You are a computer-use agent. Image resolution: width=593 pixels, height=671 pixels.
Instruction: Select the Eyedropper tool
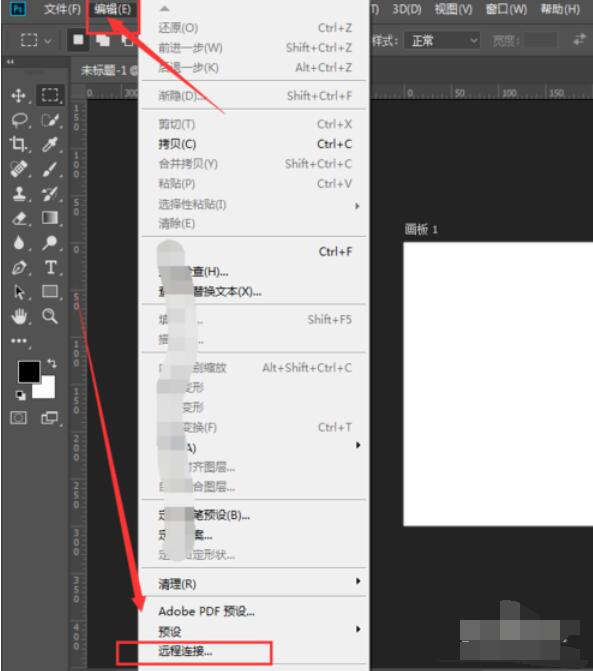(x=50, y=144)
